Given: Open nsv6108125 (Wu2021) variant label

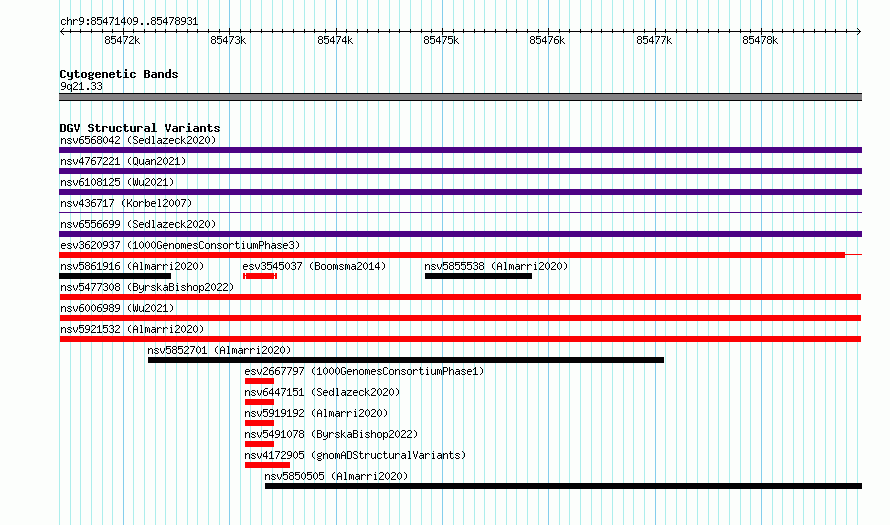Looking at the screenshot, I should point(117,182).
